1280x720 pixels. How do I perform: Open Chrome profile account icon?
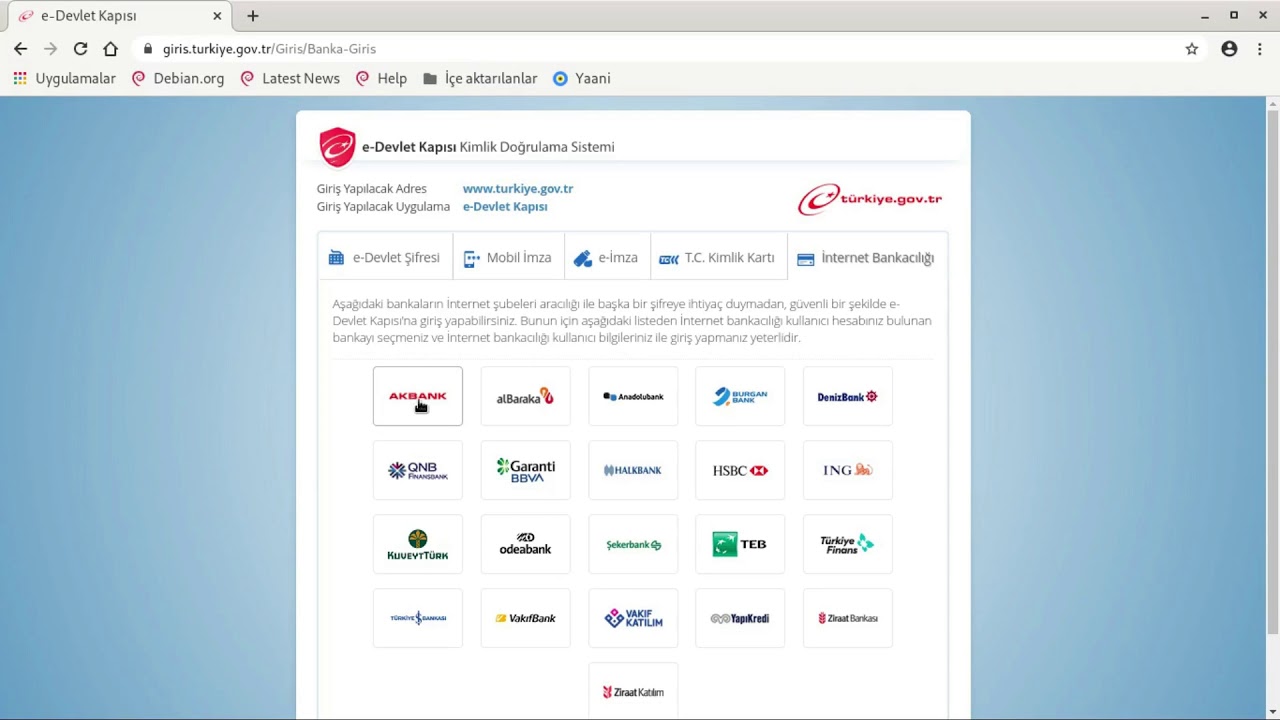click(1229, 49)
